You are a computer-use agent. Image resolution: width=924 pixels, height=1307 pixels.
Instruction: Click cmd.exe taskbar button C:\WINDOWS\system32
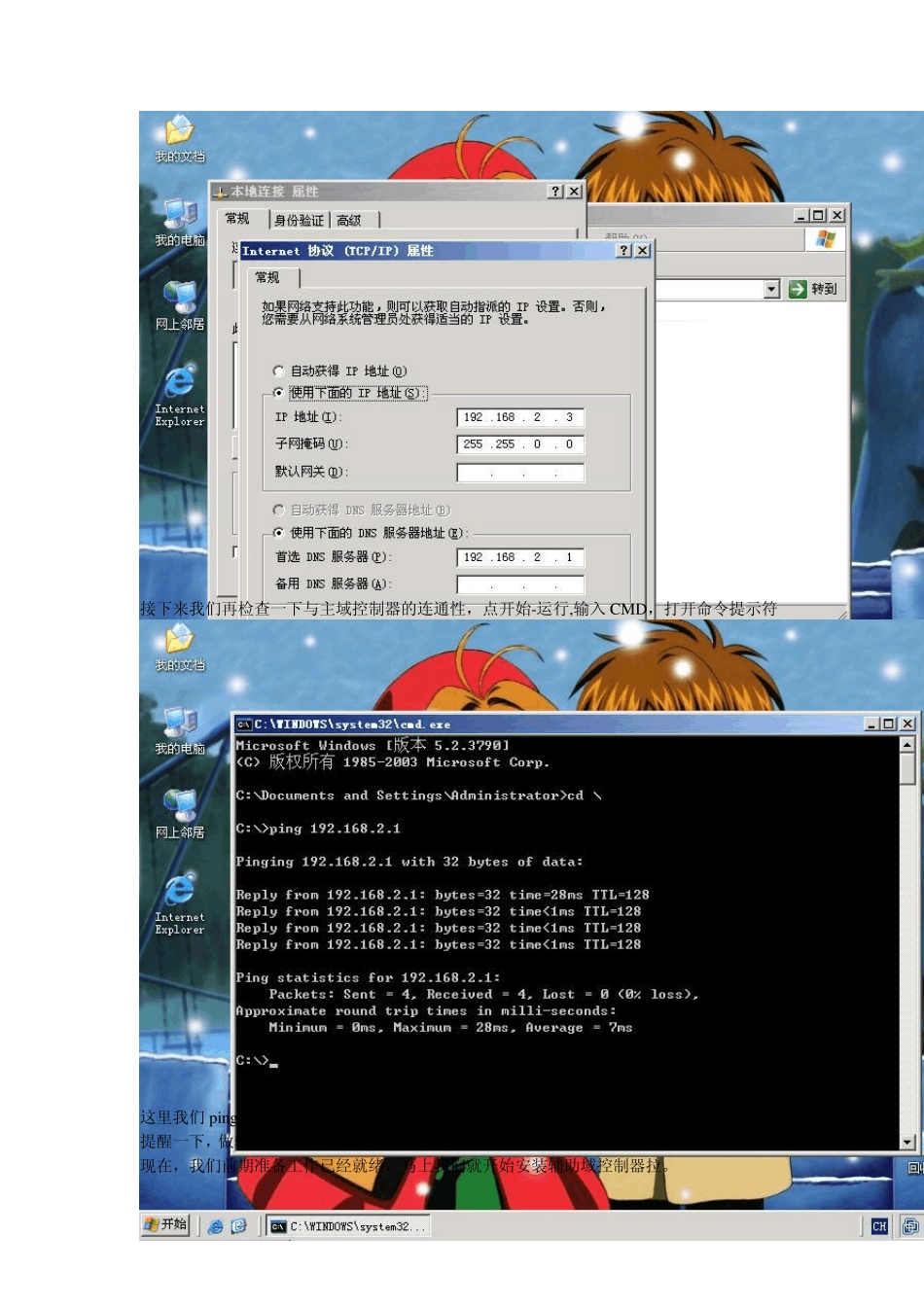click(x=348, y=1226)
